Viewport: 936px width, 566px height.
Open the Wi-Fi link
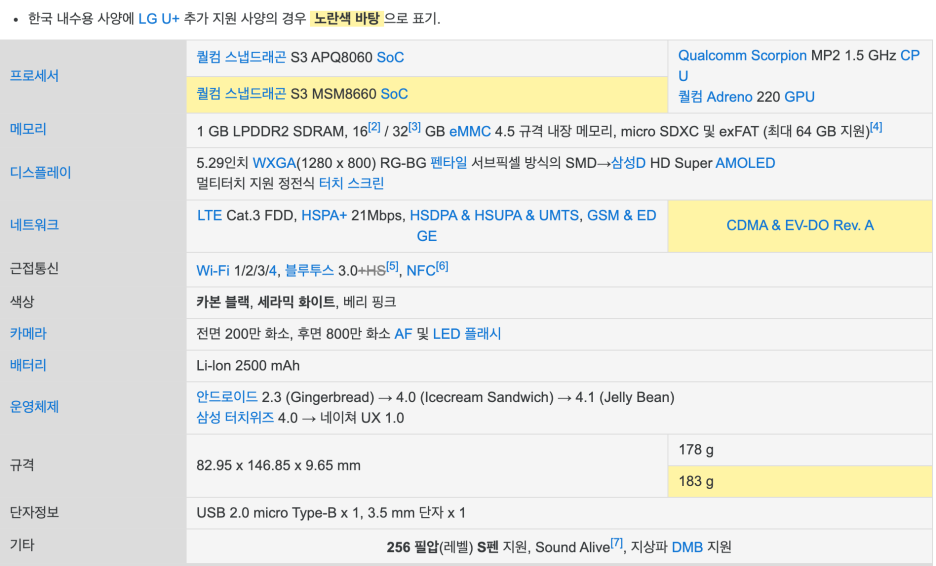point(213,270)
